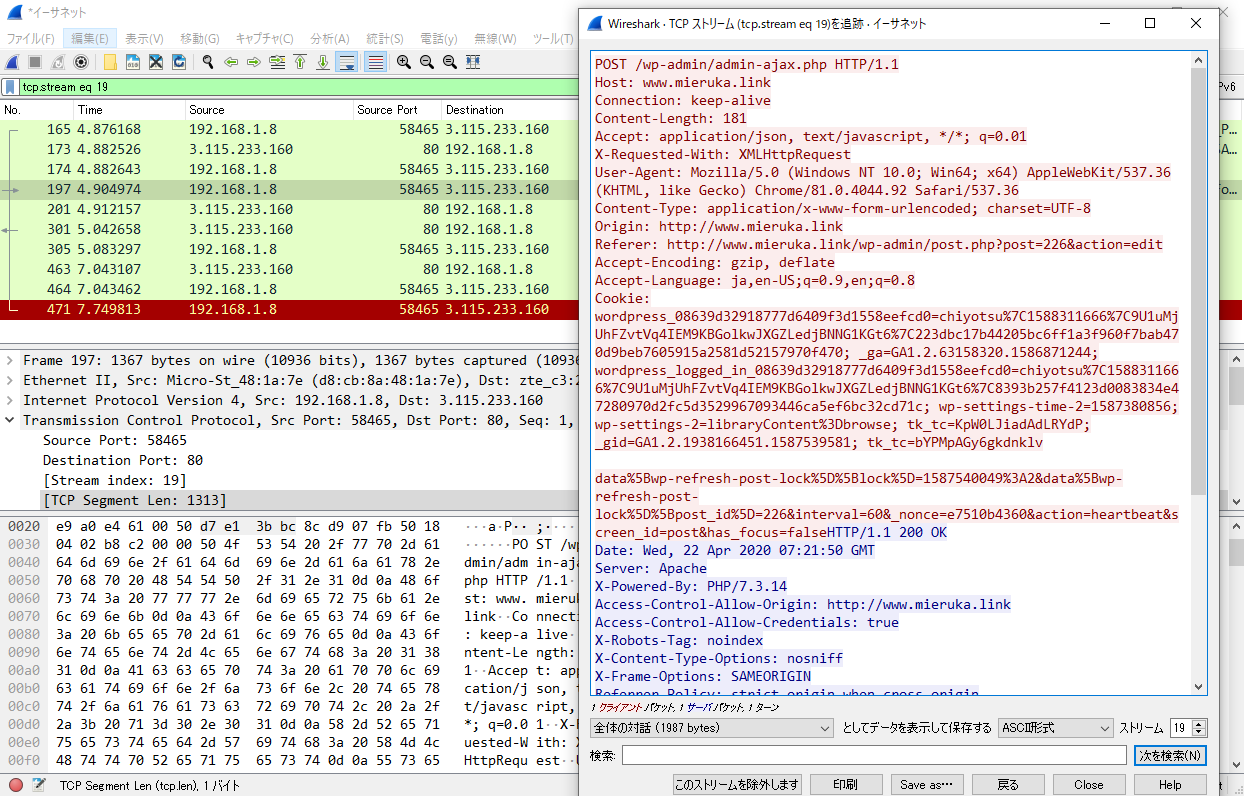Click display filter bookmark icon
The image size is (1244, 796).
click(x=10, y=87)
